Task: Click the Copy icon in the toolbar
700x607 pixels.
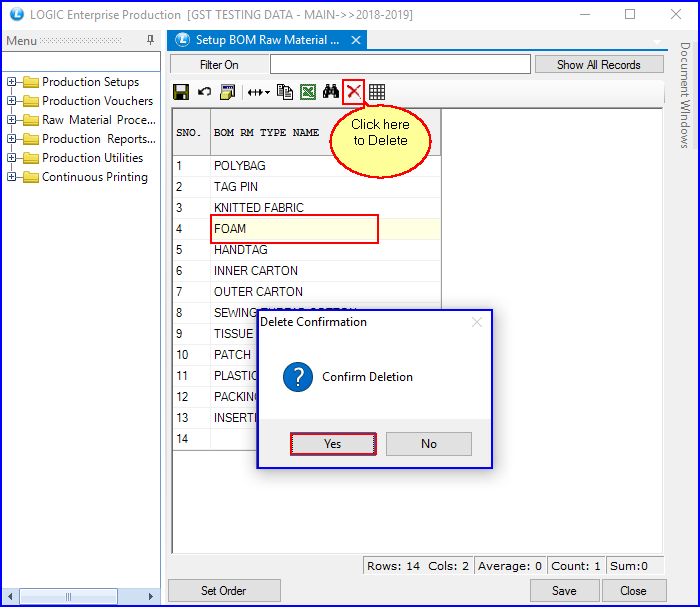Action: click(285, 92)
